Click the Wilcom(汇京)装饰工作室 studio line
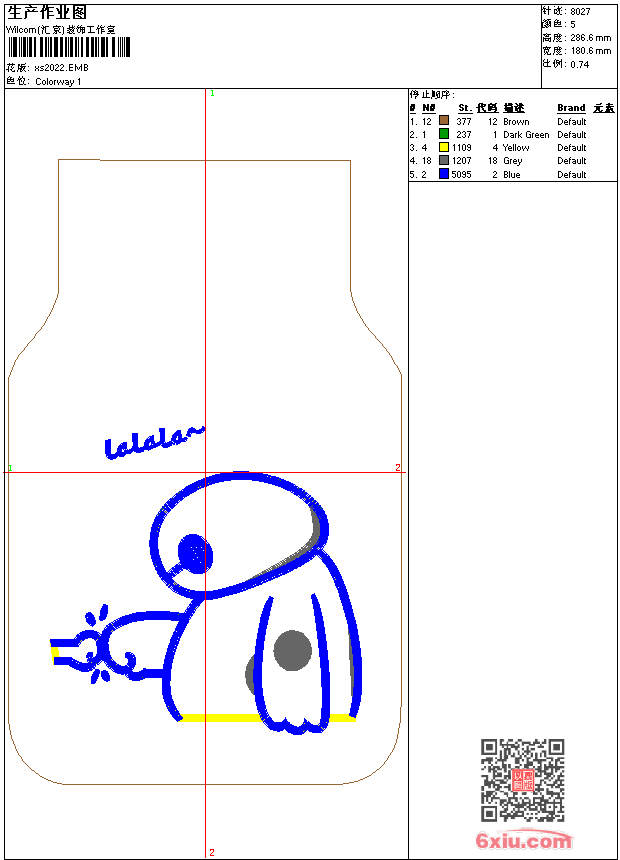Image resolution: width=620 pixels, height=860 pixels. click(x=61, y=30)
